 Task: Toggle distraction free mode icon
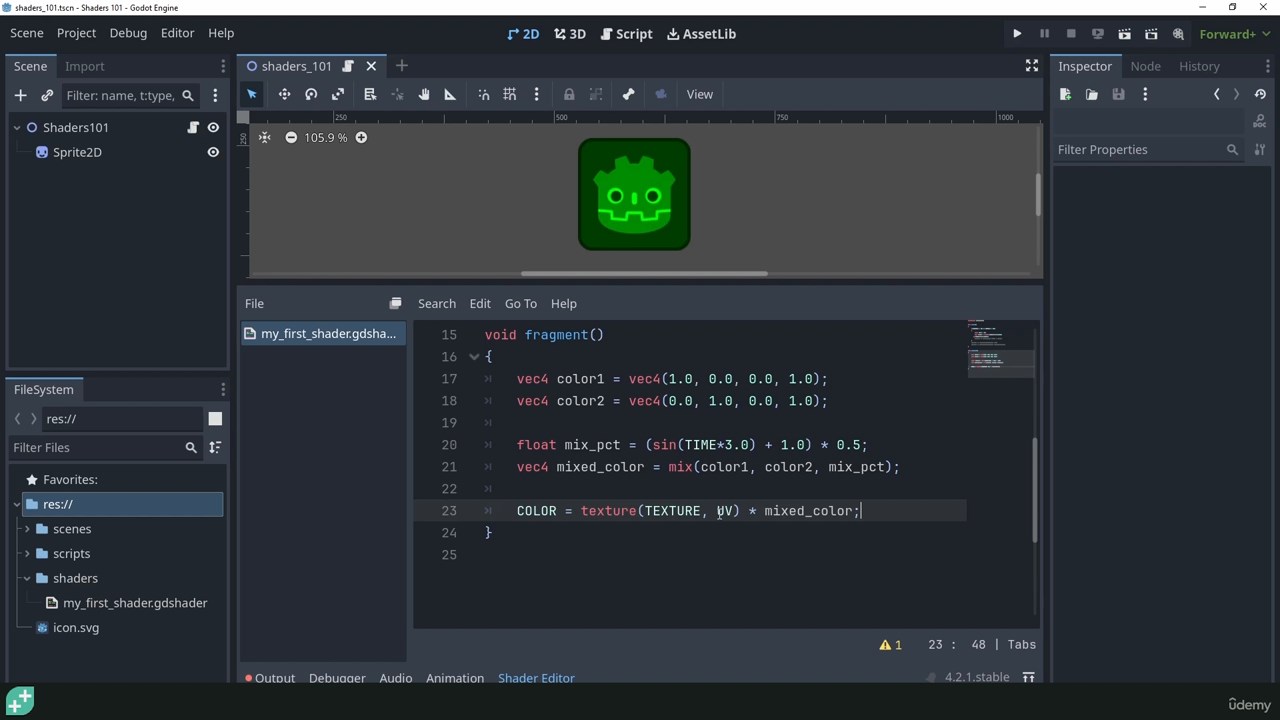1032,65
